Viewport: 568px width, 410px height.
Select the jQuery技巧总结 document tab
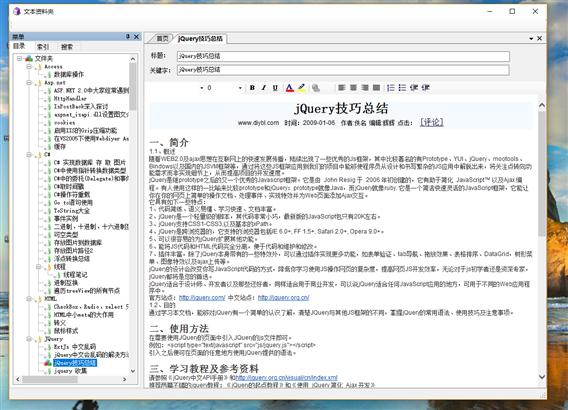(200, 38)
